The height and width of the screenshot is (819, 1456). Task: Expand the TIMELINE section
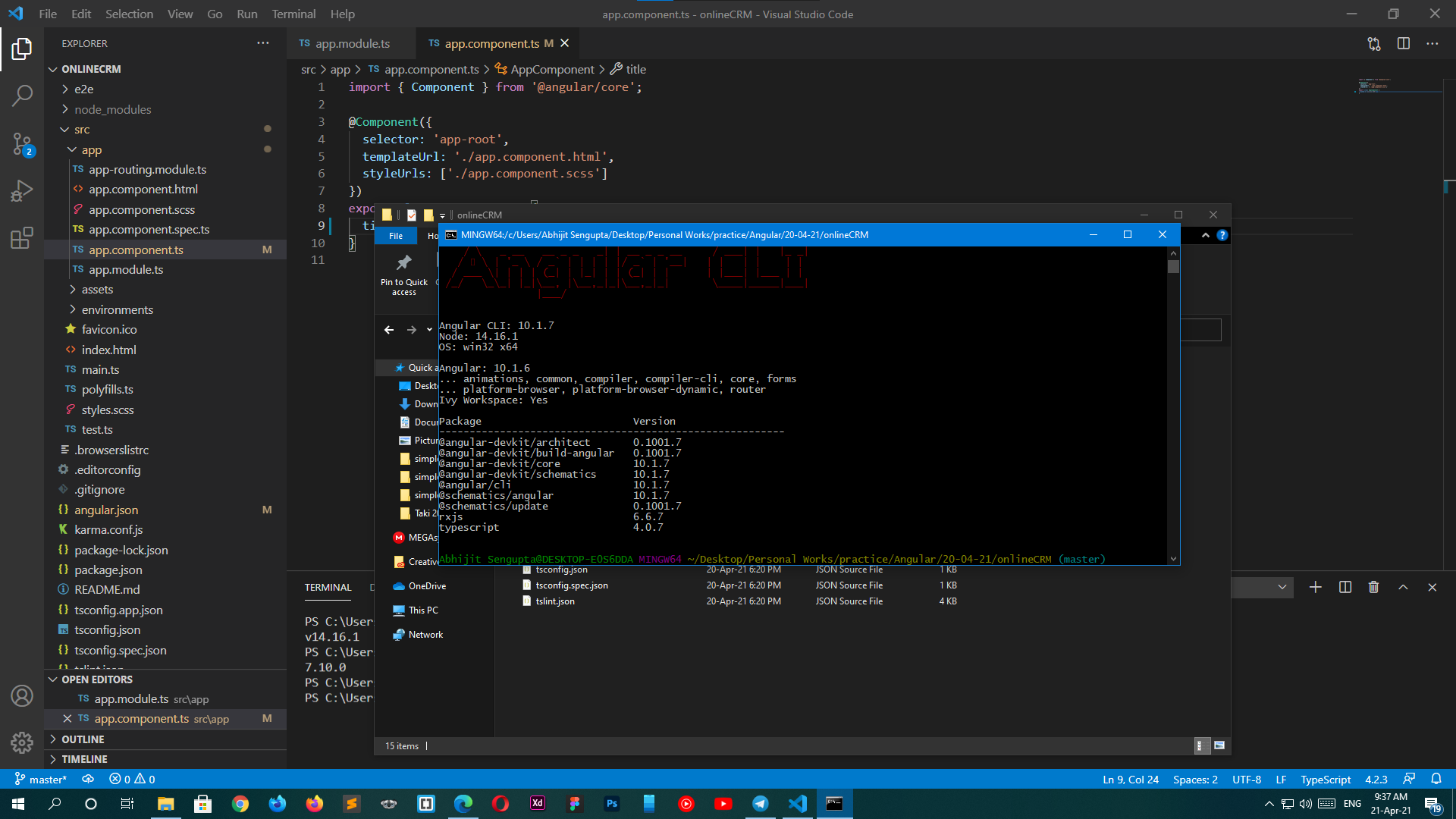[84, 759]
